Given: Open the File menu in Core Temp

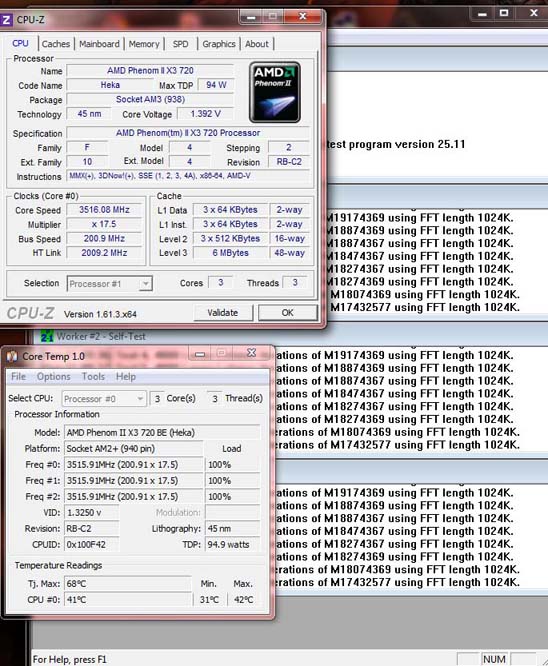Looking at the screenshot, I should (x=19, y=376).
